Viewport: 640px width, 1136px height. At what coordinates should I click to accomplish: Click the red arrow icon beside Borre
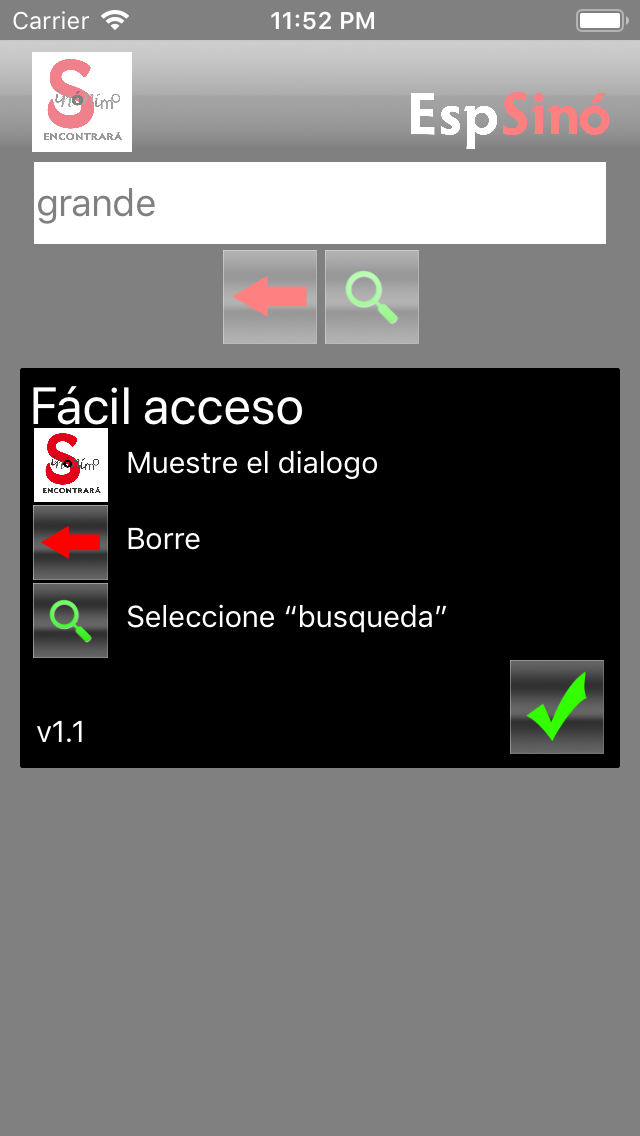tap(70, 542)
